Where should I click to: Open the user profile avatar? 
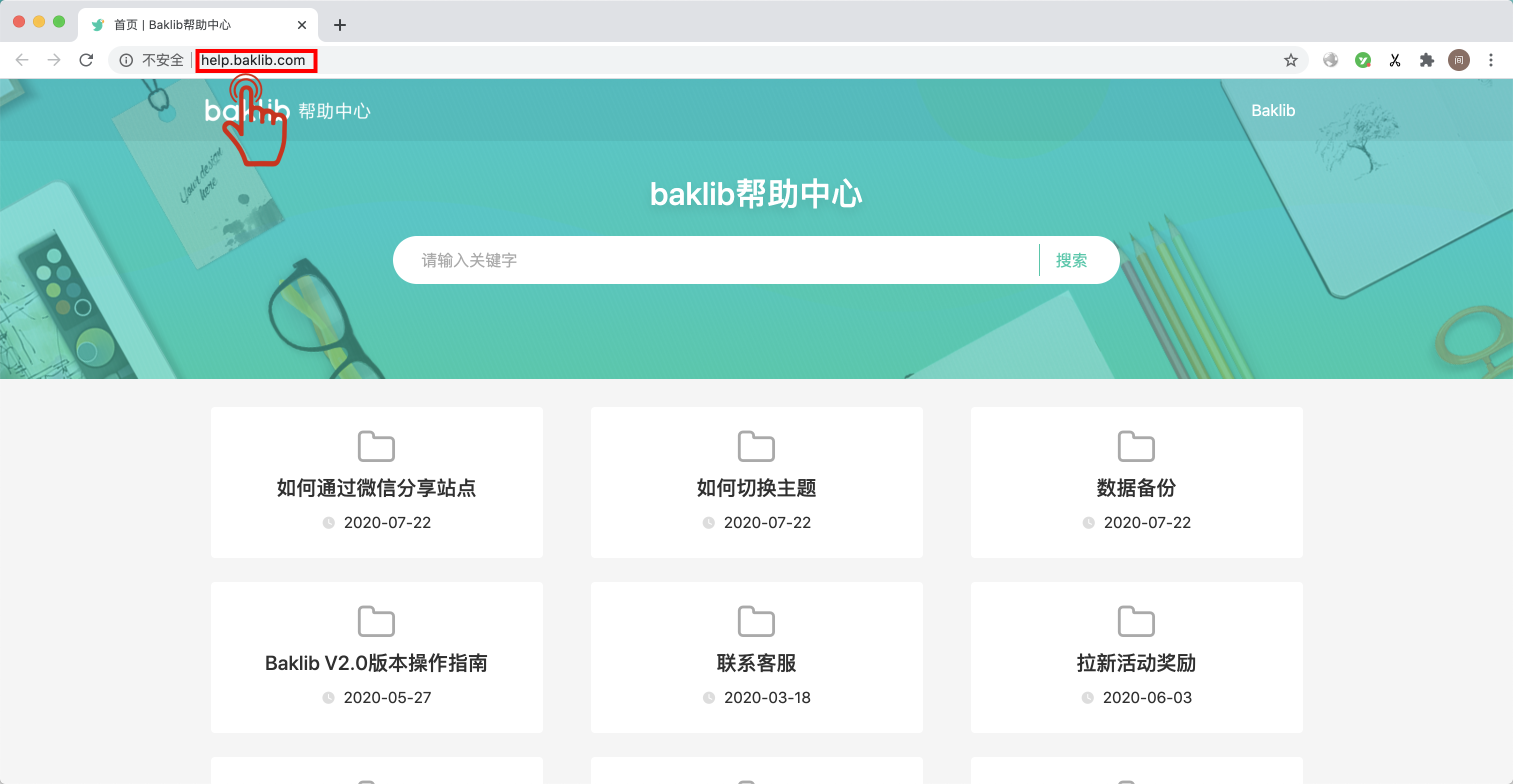tap(1459, 60)
